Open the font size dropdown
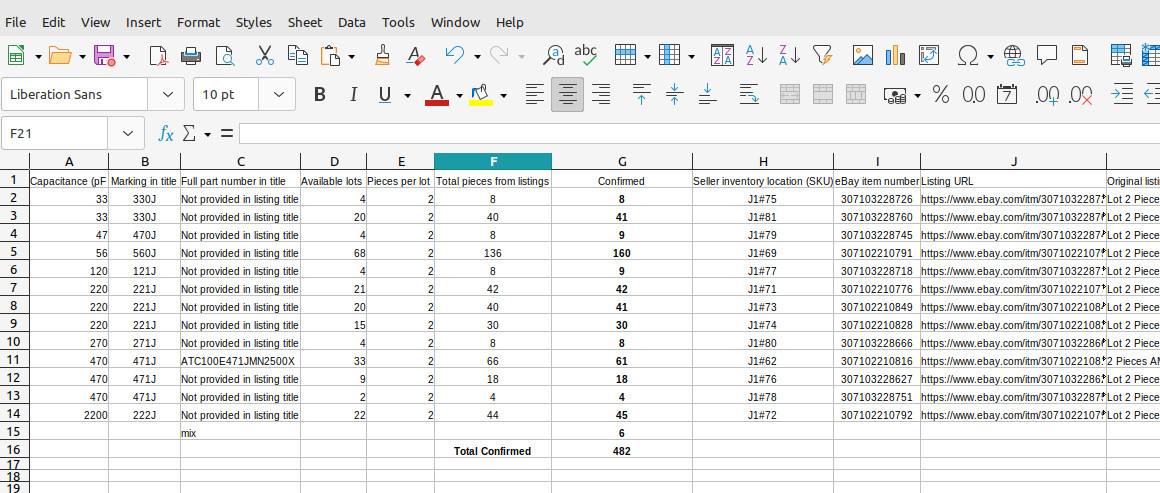Image resolution: width=1160 pixels, height=493 pixels. [x=279, y=95]
